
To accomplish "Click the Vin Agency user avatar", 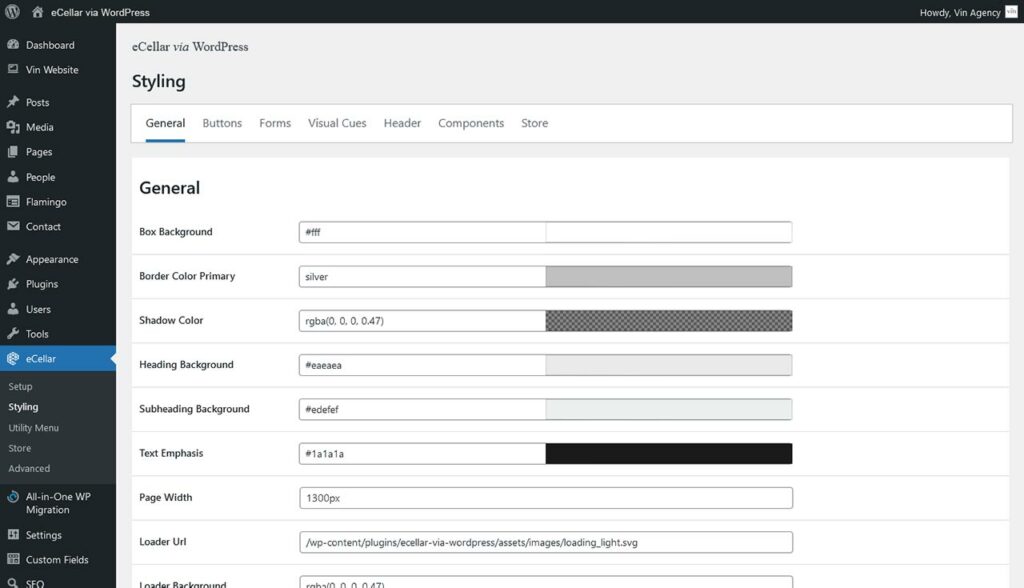I will pyautogui.click(x=1011, y=12).
